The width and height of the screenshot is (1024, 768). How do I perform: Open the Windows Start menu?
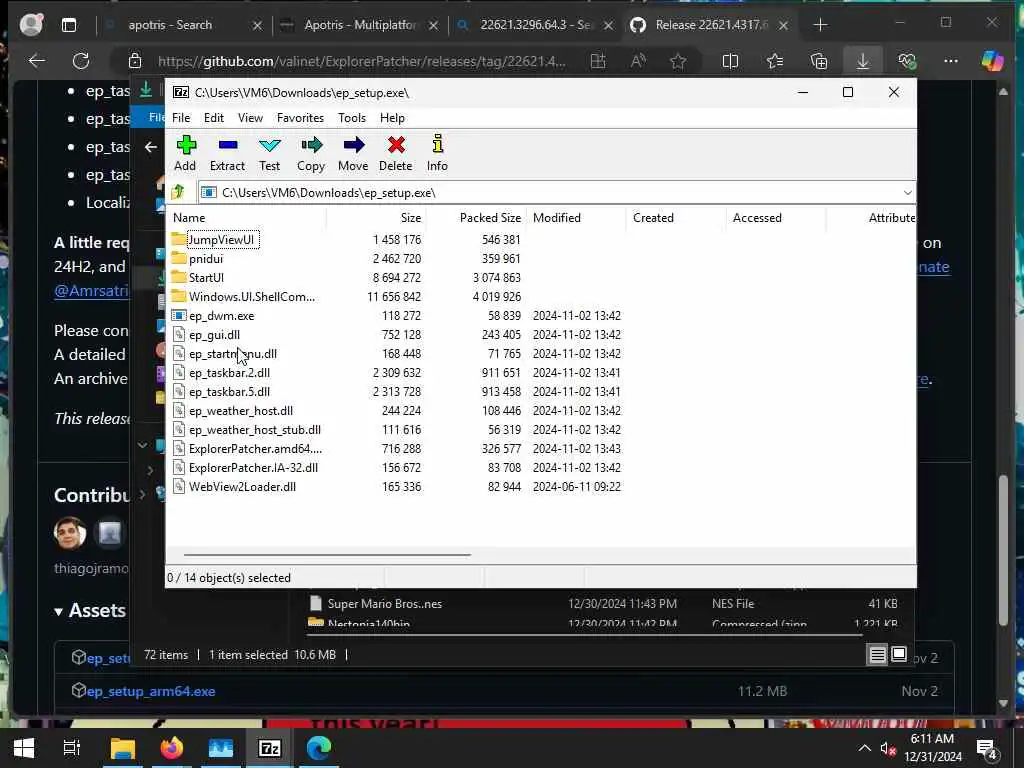click(x=24, y=748)
